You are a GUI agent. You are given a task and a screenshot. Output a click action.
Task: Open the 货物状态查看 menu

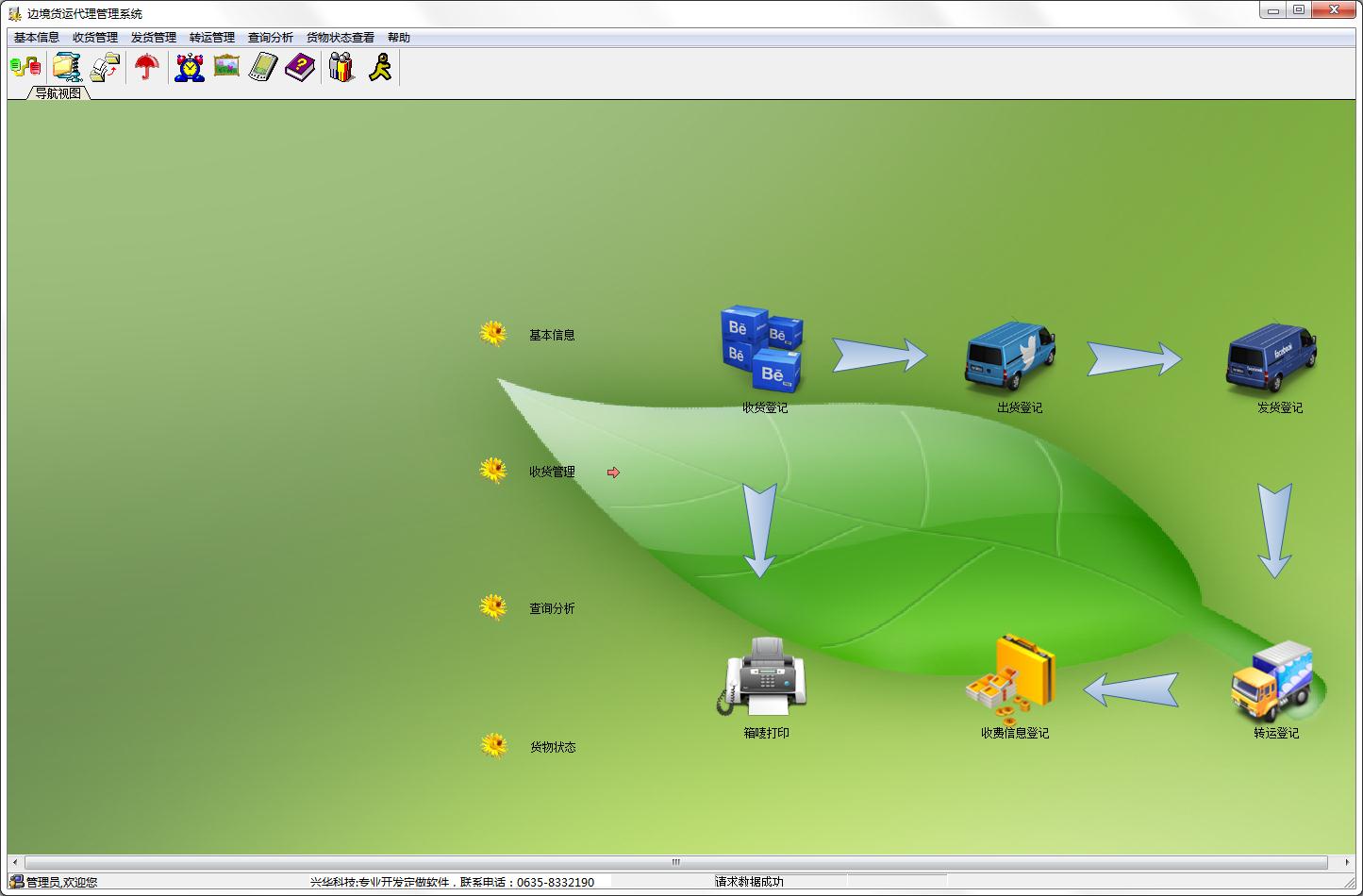(341, 38)
